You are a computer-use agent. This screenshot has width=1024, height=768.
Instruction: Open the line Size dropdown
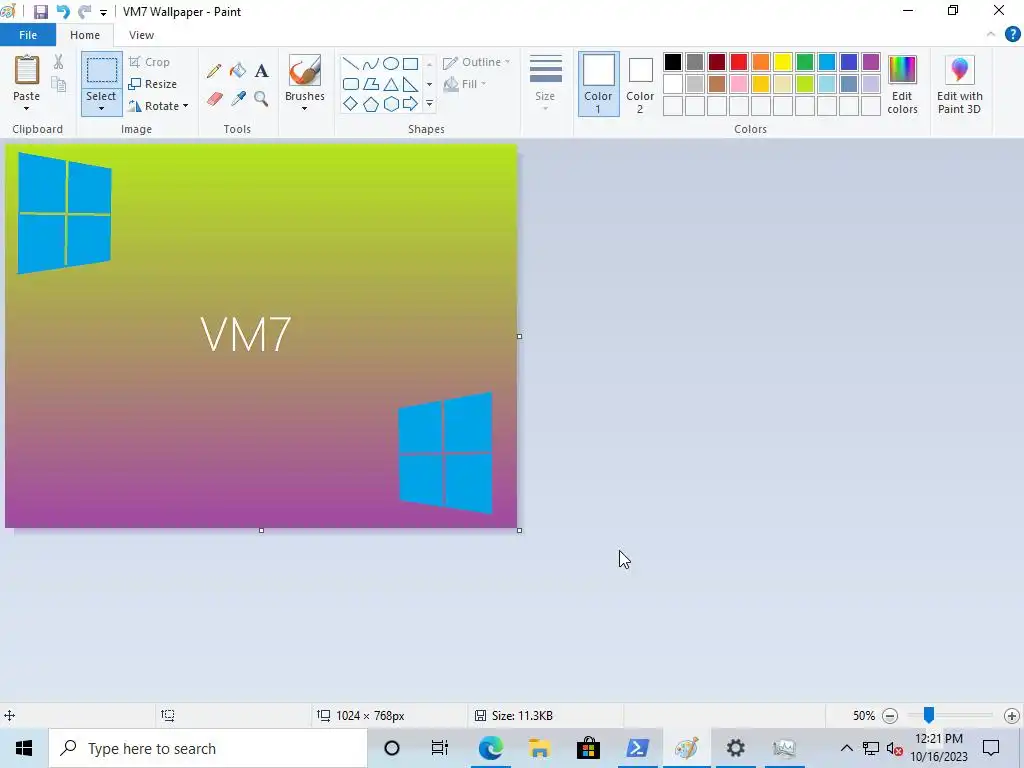[545, 84]
